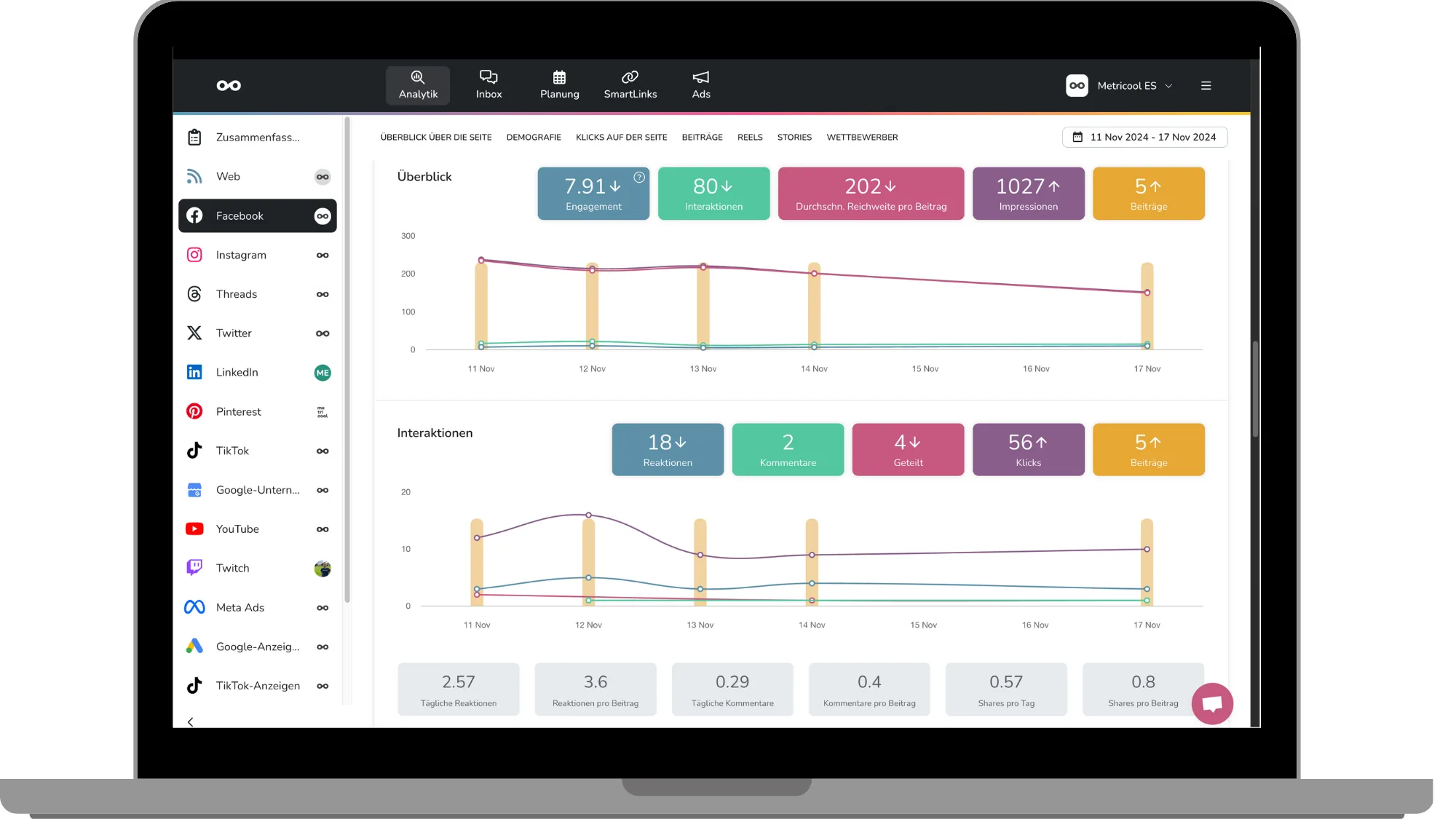Click the support chat bubble

(x=1211, y=703)
